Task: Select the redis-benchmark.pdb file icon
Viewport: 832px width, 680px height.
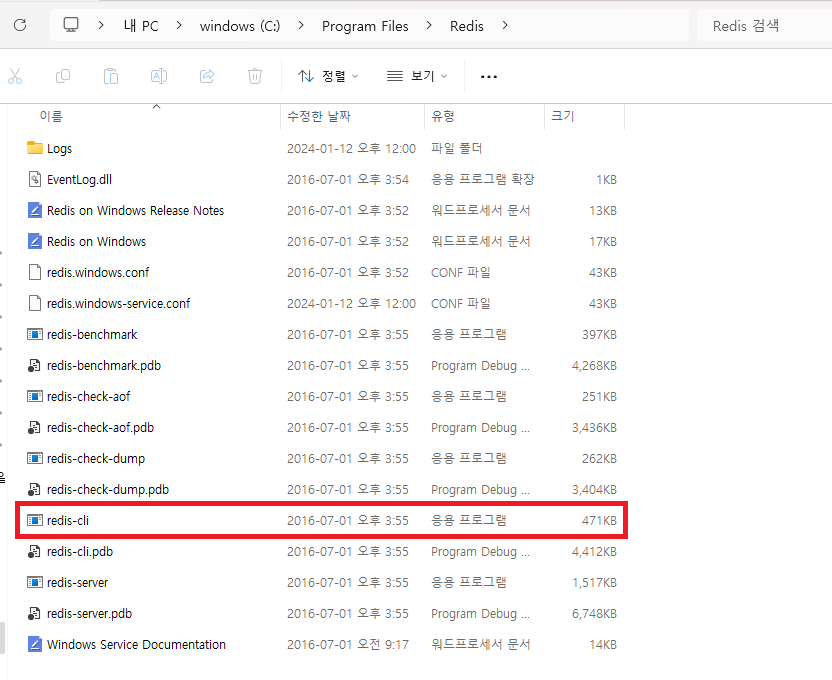Action: point(34,365)
